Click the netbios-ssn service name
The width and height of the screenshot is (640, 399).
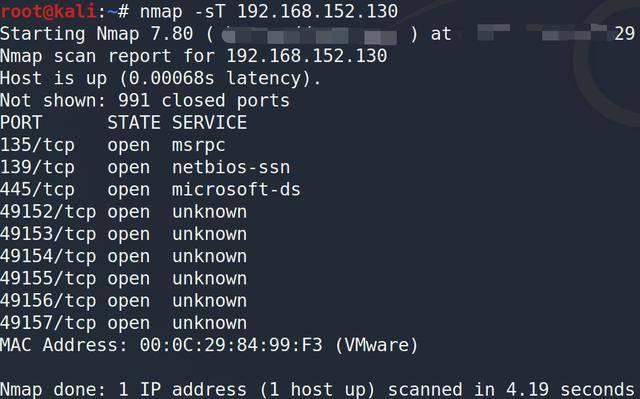[x=231, y=167]
